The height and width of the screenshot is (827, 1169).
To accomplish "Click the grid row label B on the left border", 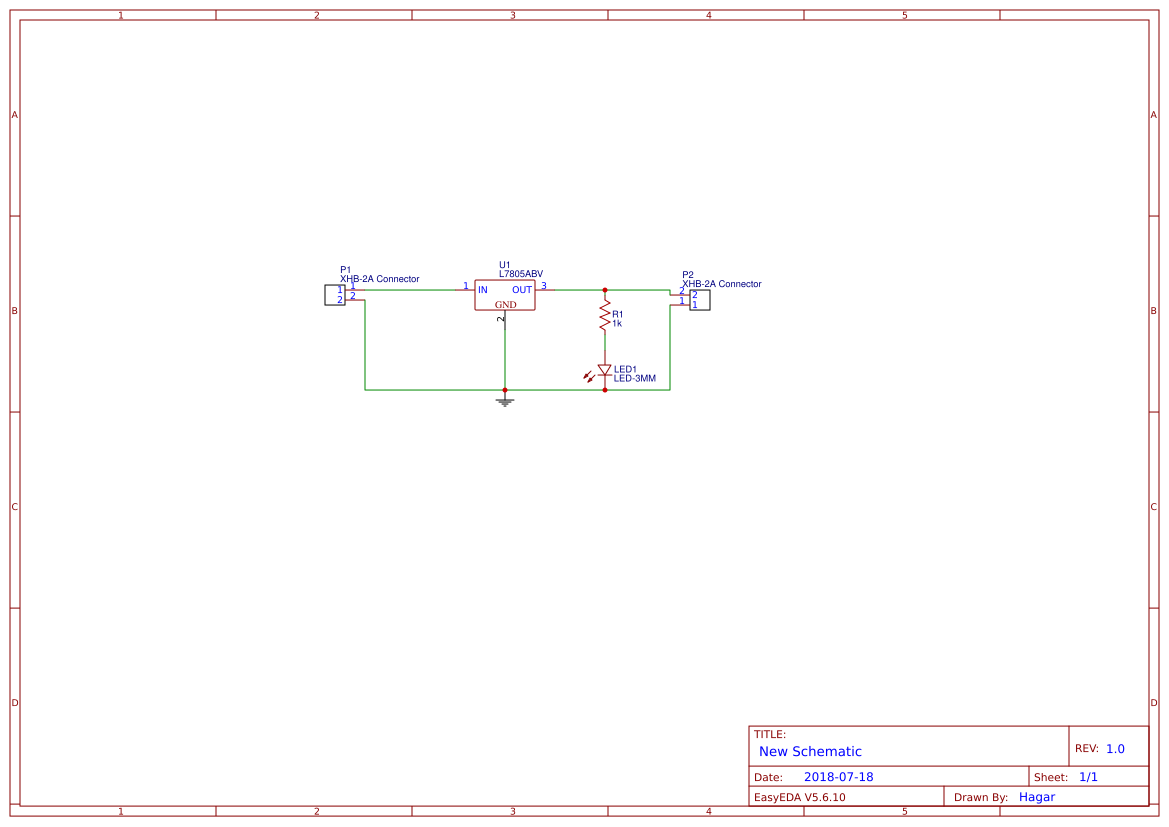I will [14, 311].
